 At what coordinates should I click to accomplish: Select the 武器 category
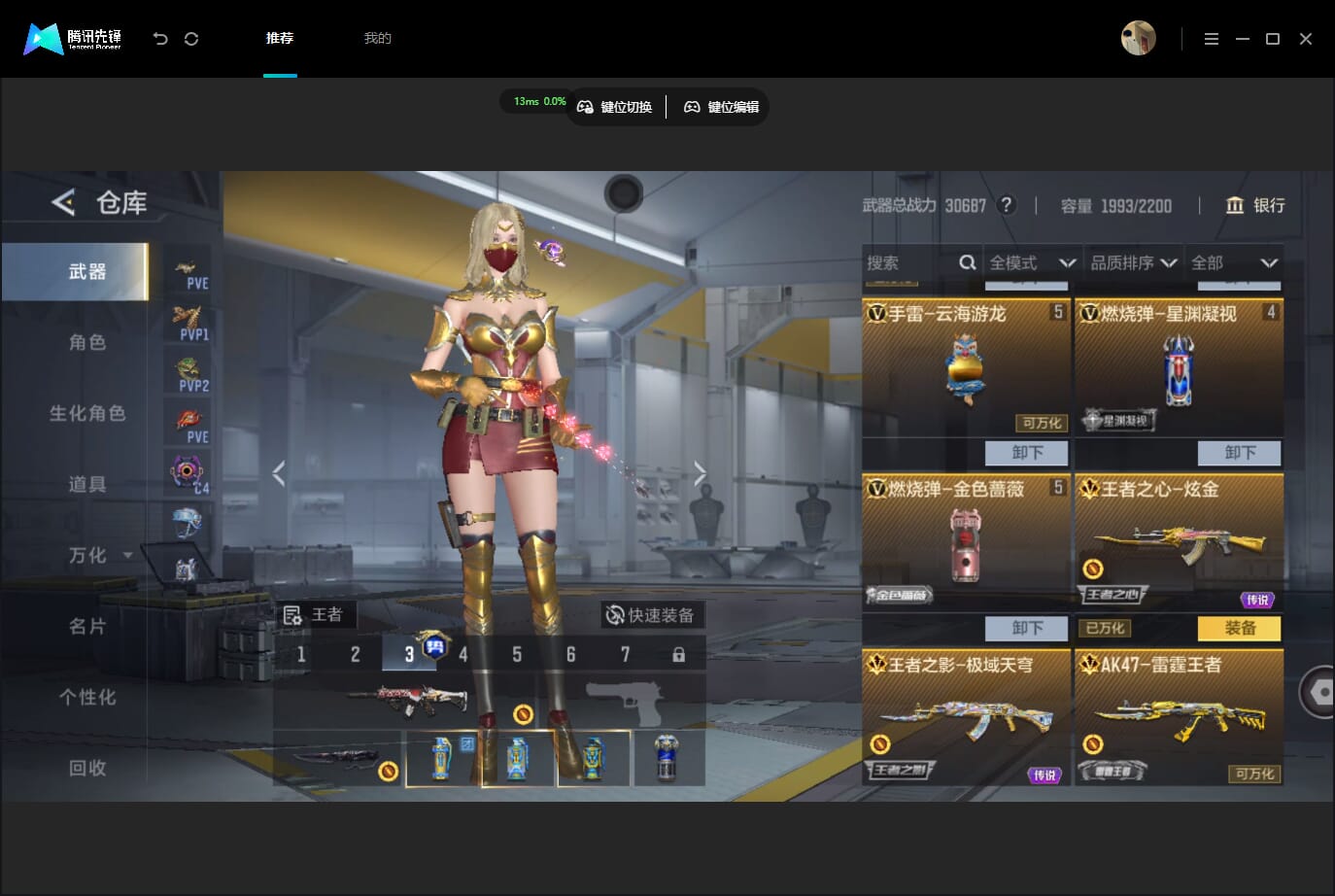click(x=75, y=271)
